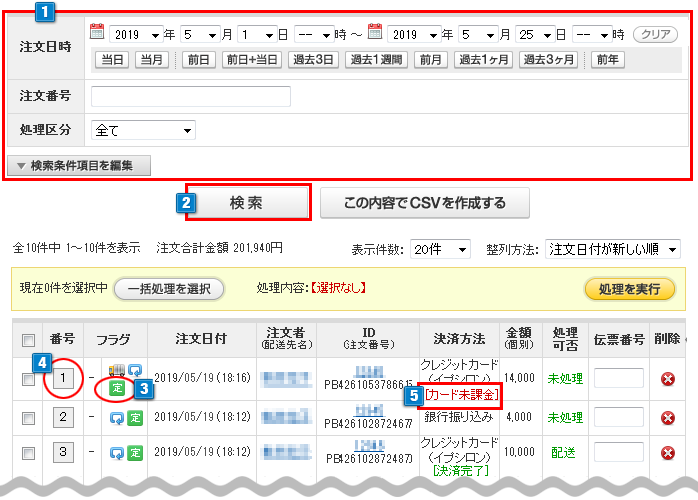Click the green 定 flag icon on order 3
The height and width of the screenshot is (500, 698).
point(135,452)
